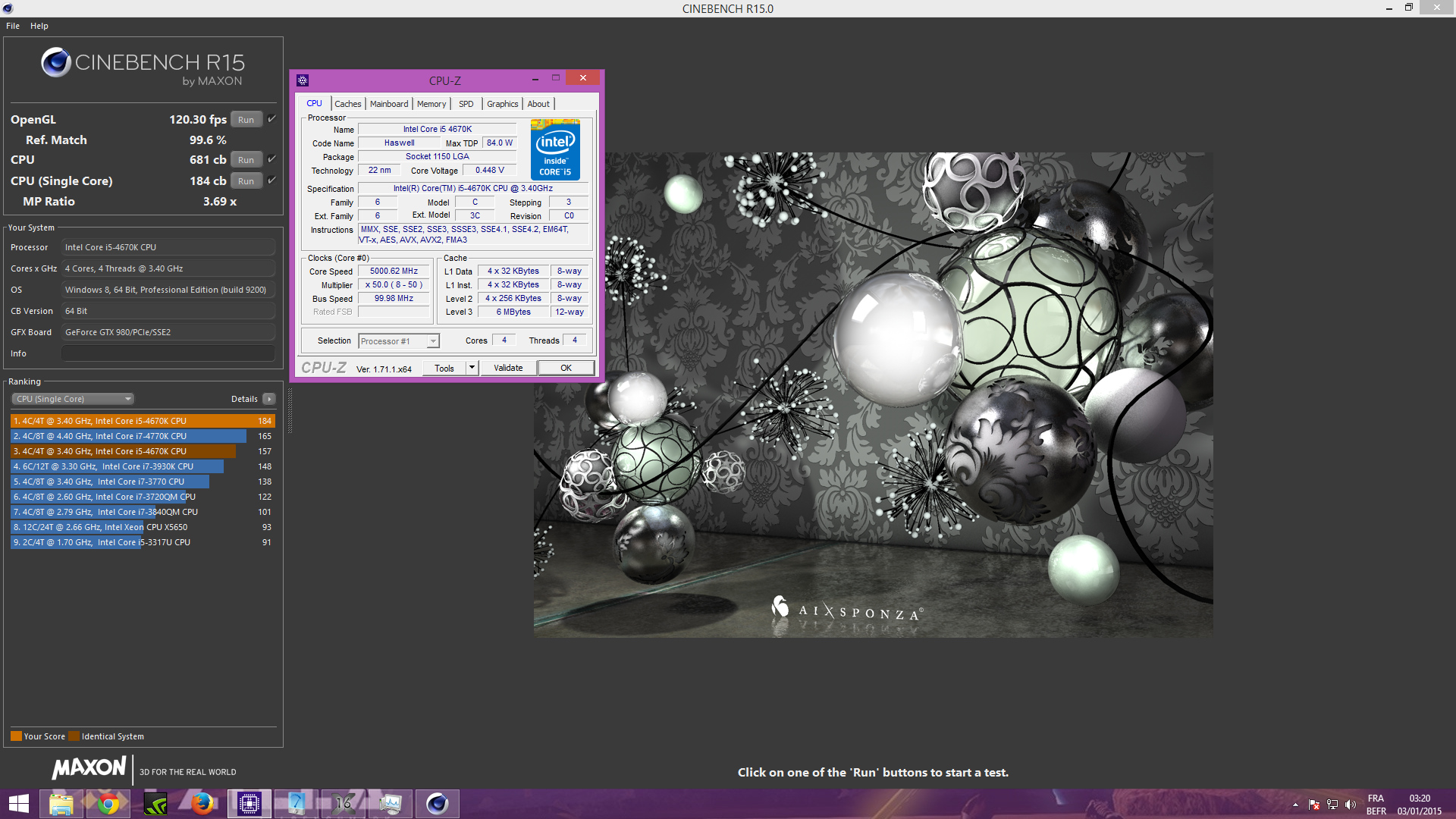Viewport: 1456px width, 819px height.
Task: Click the Intel Core i5 badge in CPU-Z
Action: pyautogui.click(x=555, y=149)
